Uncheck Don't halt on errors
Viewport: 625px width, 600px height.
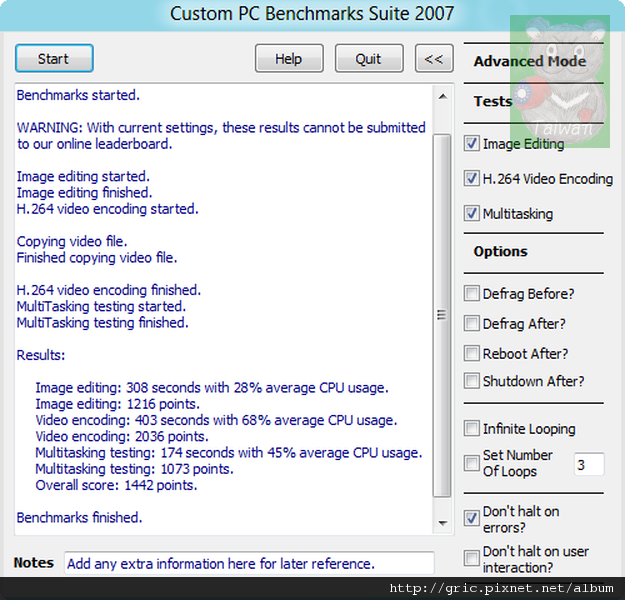coord(472,518)
